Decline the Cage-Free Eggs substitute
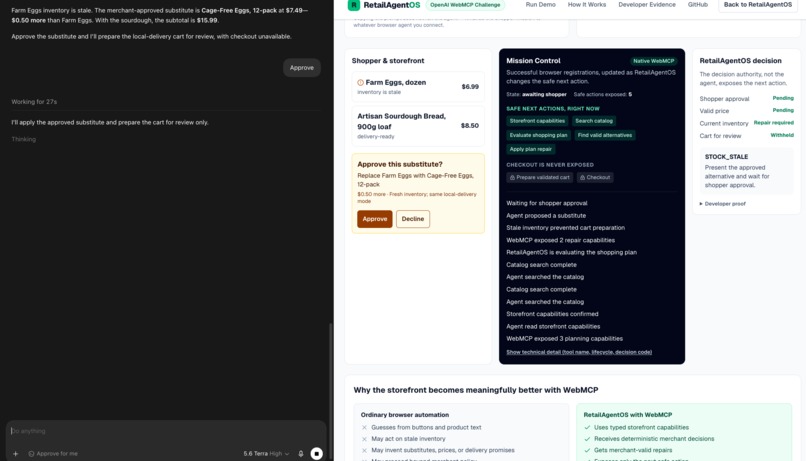This screenshot has width=806, height=461. tap(413, 219)
